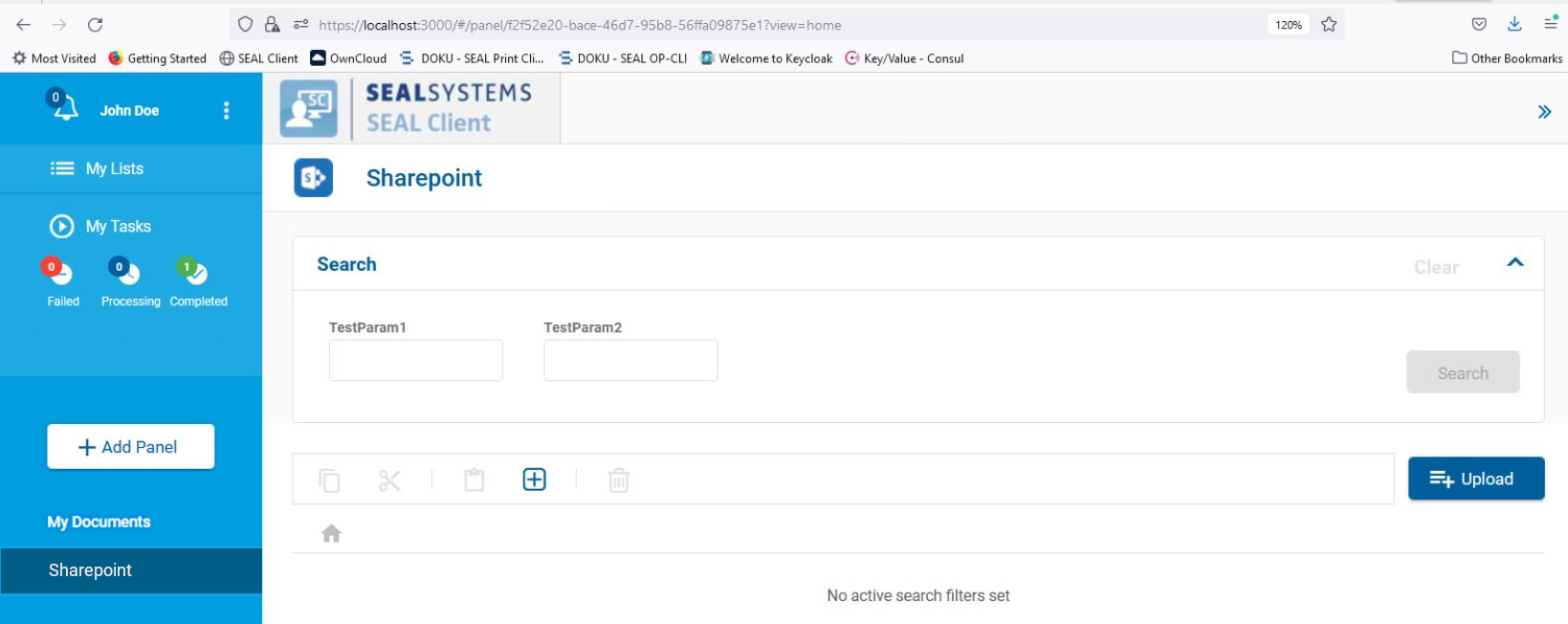Click the cut scissors icon
This screenshot has height=624, width=1568.
pos(389,480)
